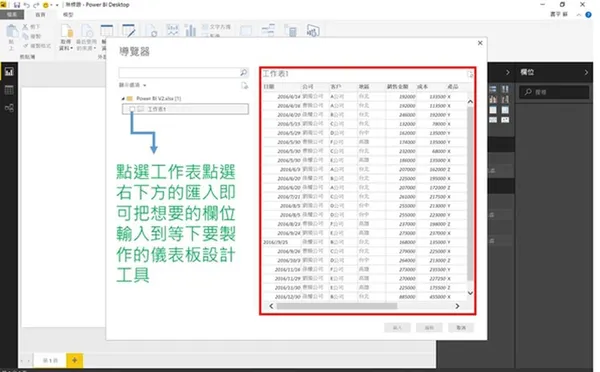The image size is (600, 372).
Task: Select the stacked bar chart visual icon
Action: pos(493,89)
